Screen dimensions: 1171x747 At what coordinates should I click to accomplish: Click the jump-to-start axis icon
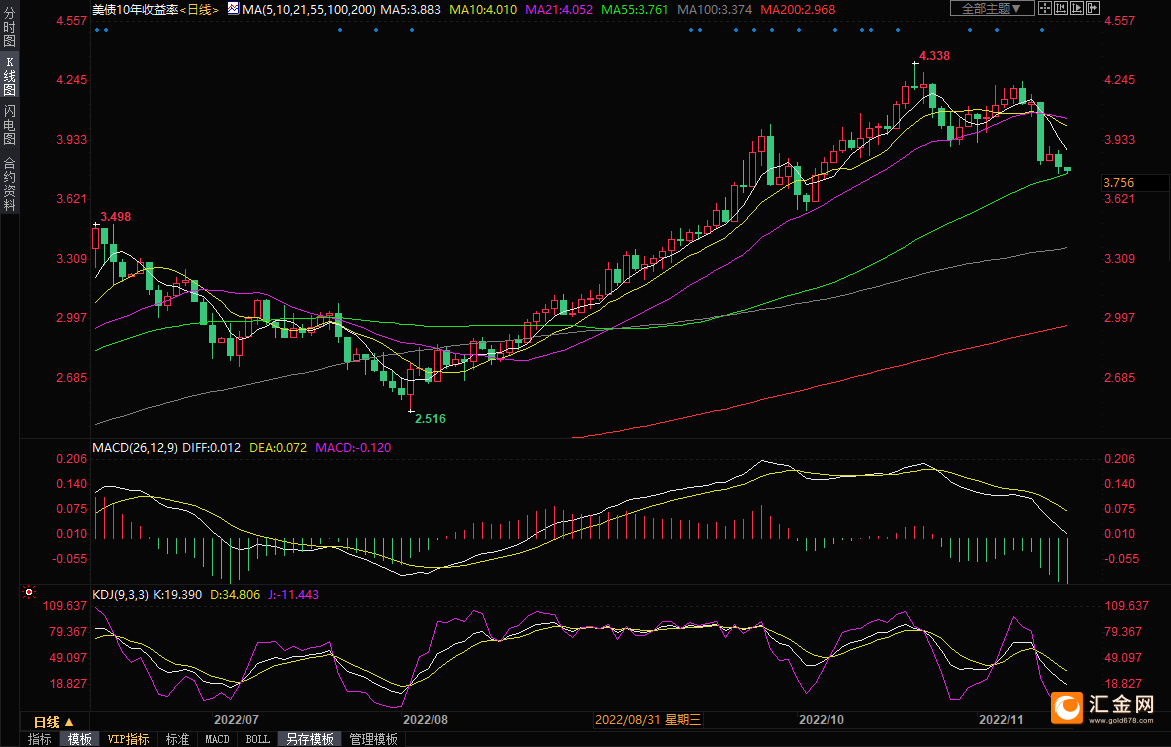(x=1060, y=8)
